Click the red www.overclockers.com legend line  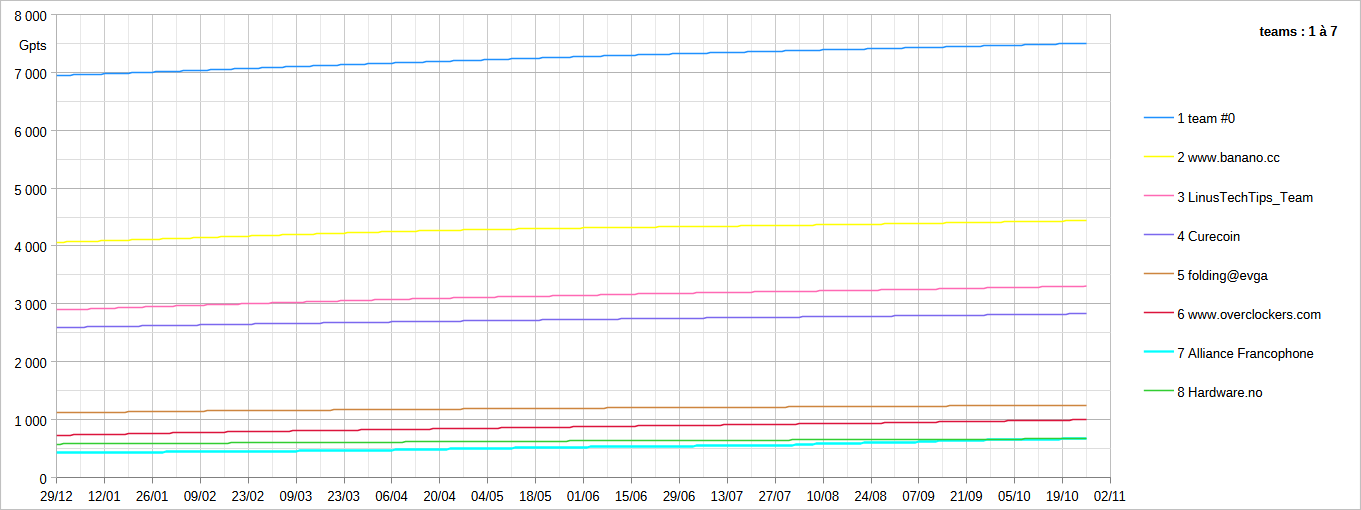(1158, 314)
